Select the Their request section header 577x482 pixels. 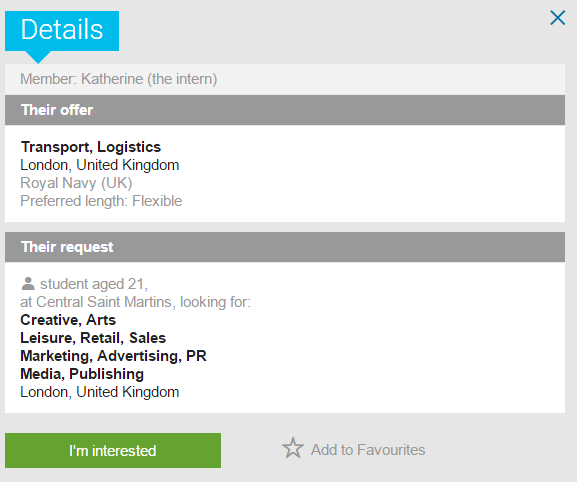click(x=285, y=247)
